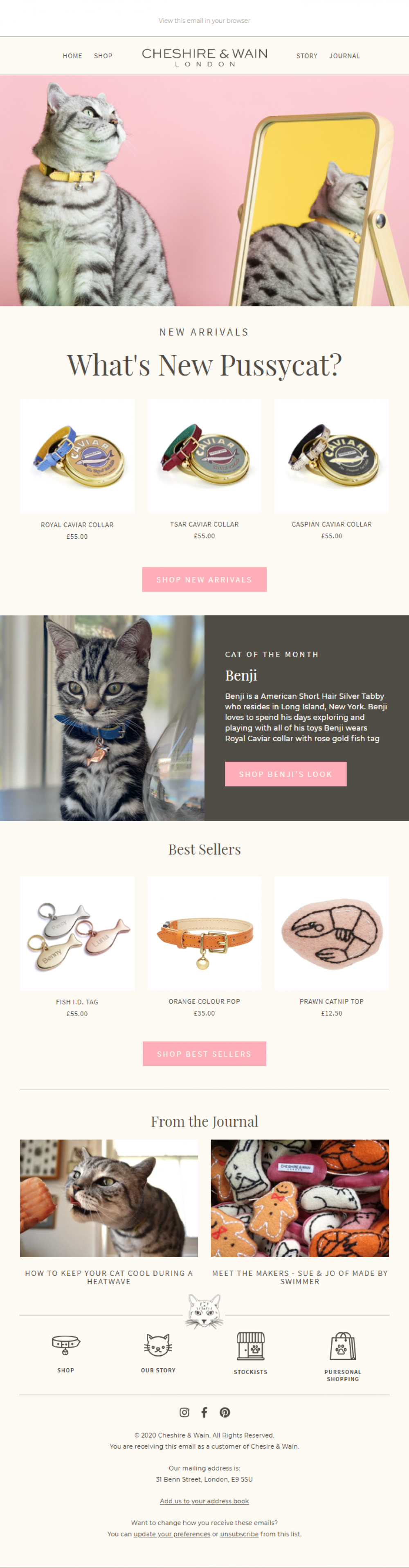The width and height of the screenshot is (409, 1568).
Task: Click the sketched cat head divider logo
Action: pos(204,1312)
